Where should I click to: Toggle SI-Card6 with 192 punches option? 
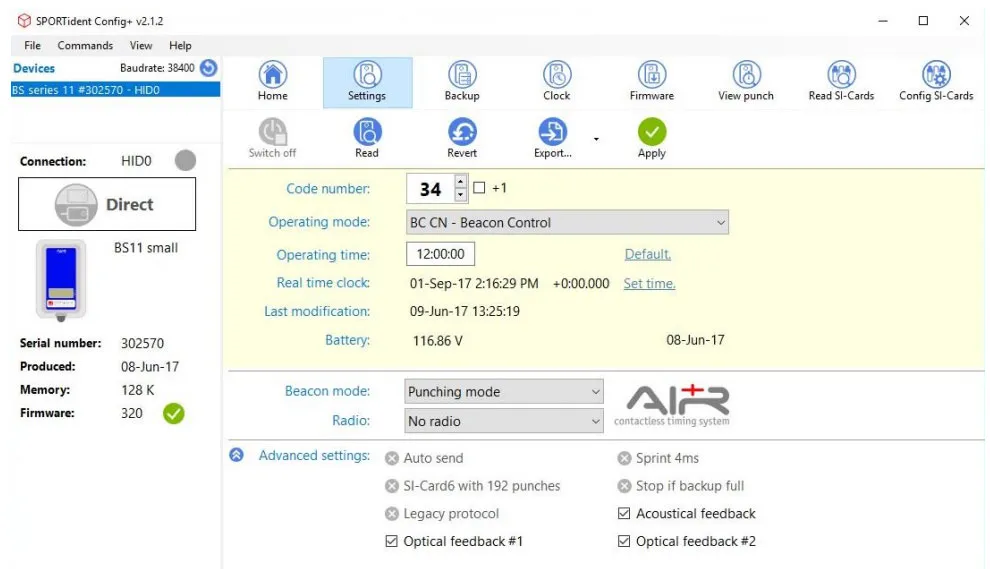[392, 486]
